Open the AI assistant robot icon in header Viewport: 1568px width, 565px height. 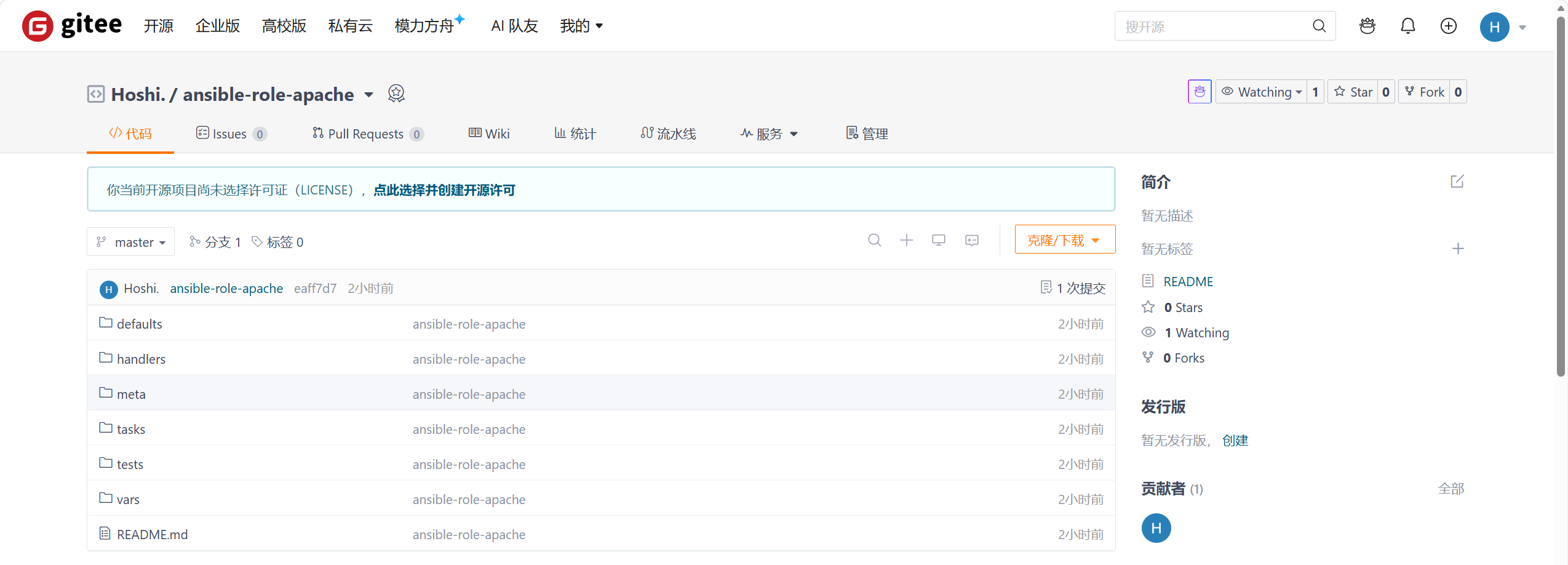tap(1367, 26)
